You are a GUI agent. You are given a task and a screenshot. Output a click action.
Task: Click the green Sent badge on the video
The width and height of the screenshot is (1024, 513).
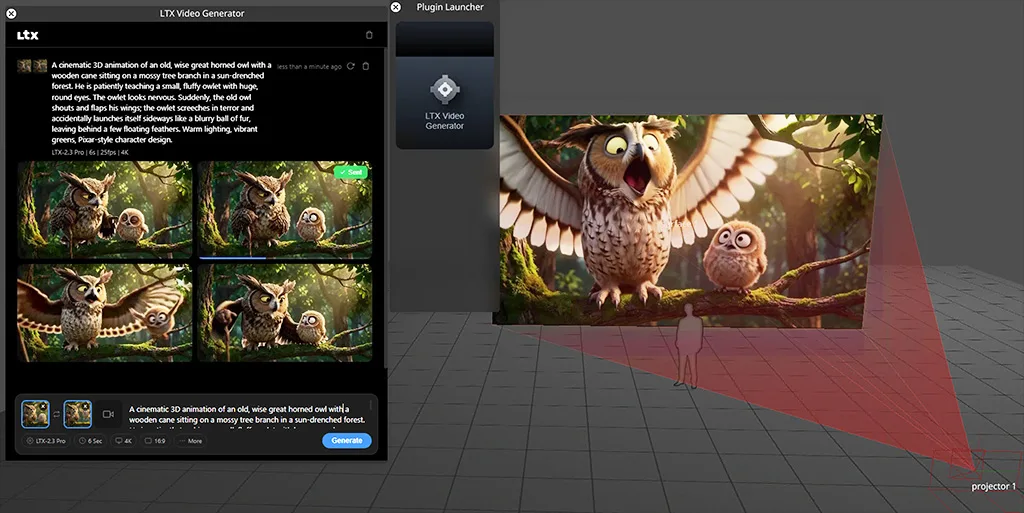350,172
